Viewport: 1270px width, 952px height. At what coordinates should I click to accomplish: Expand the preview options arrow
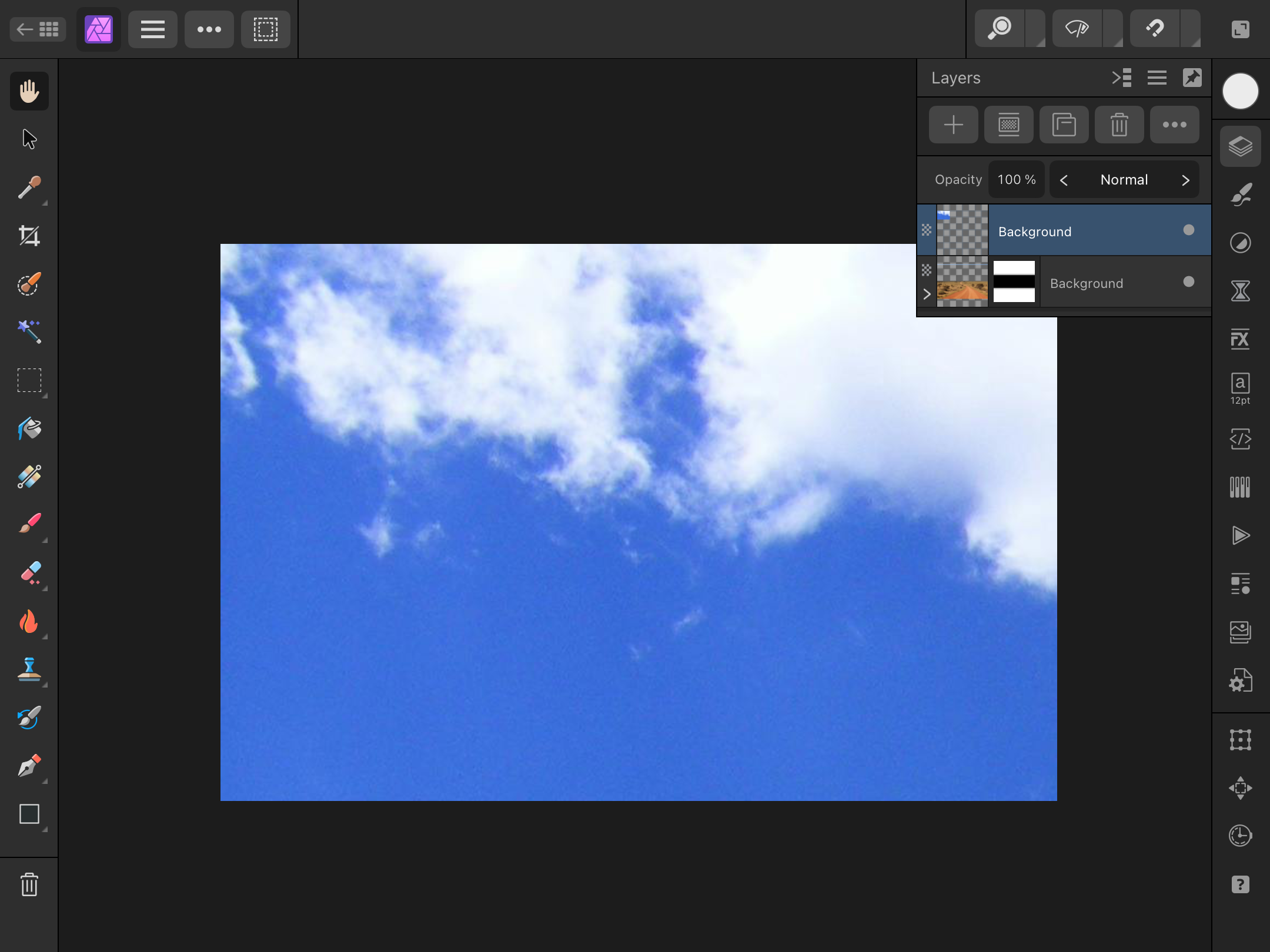(x=1114, y=28)
